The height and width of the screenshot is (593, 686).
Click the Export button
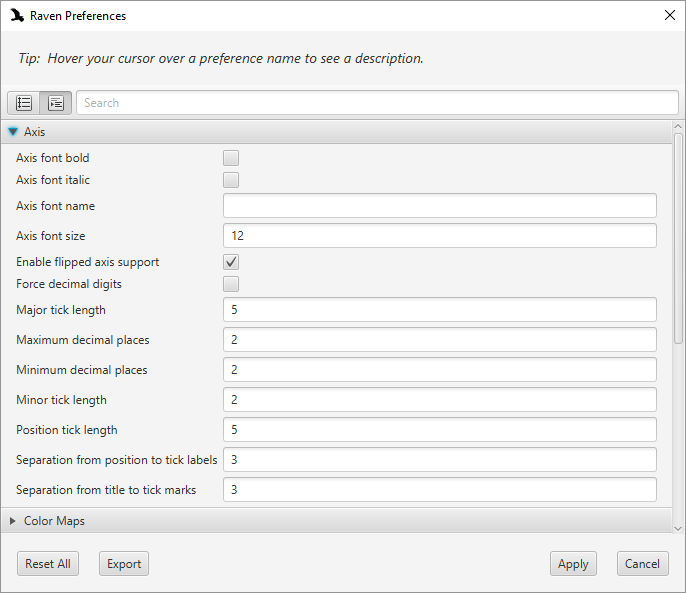(124, 564)
